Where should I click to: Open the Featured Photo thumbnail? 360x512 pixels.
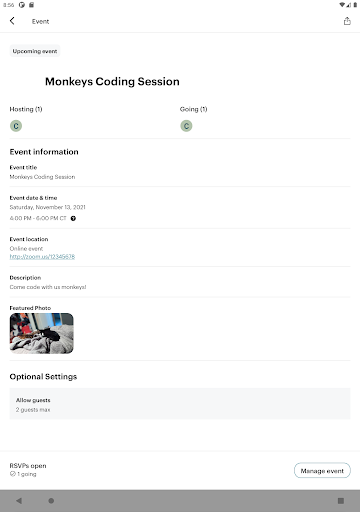click(x=42, y=333)
